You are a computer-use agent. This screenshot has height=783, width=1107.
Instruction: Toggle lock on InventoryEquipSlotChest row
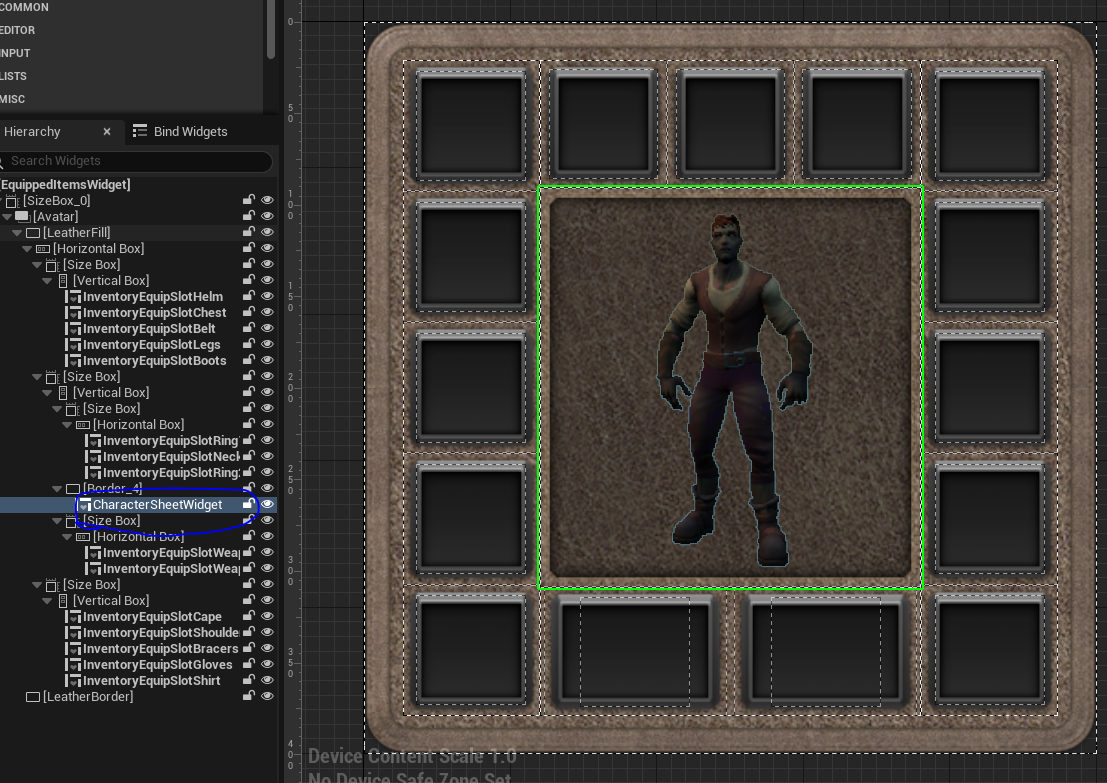249,312
